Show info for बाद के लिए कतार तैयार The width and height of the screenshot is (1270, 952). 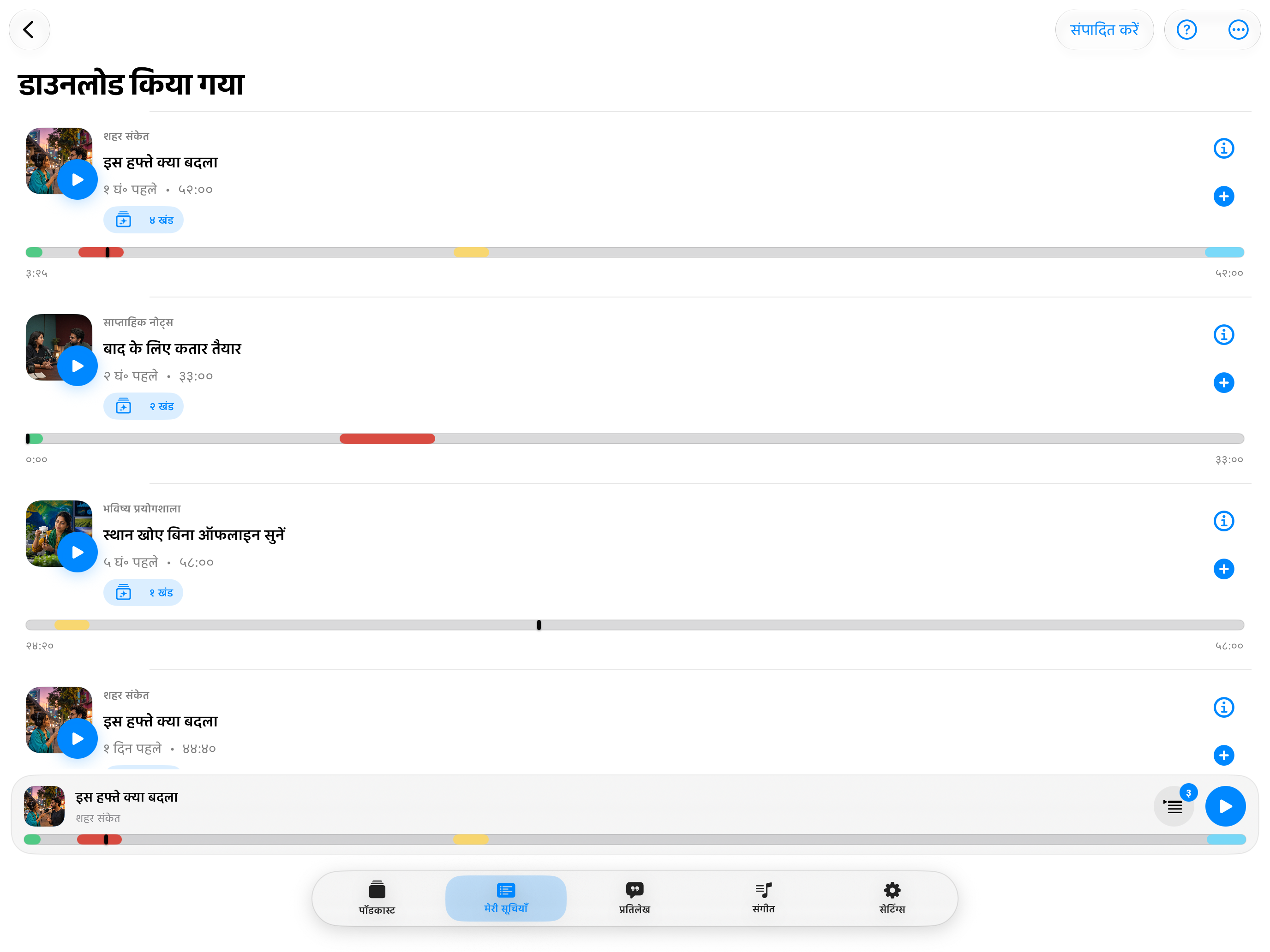tap(1223, 334)
